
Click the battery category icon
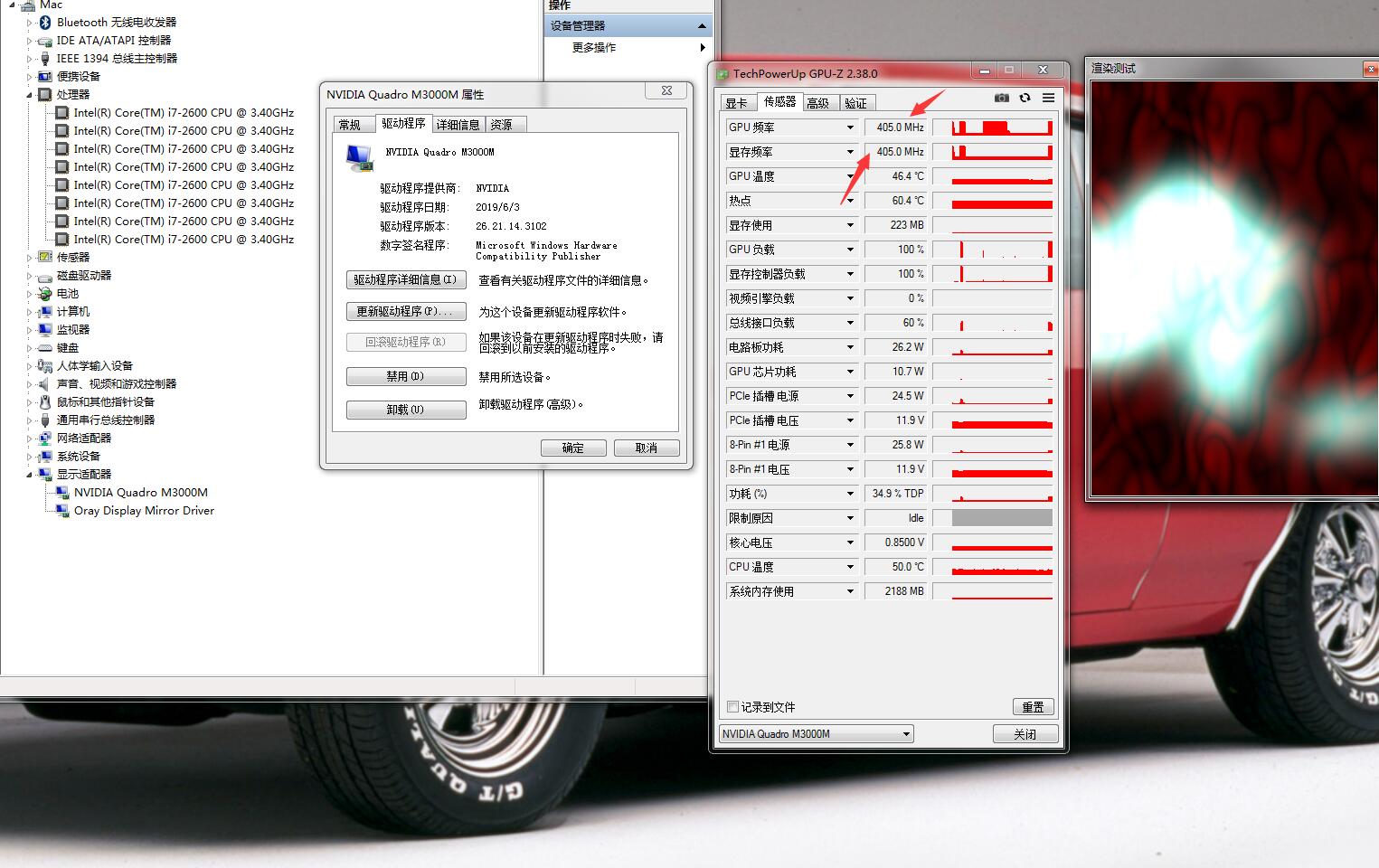pyautogui.click(x=45, y=293)
